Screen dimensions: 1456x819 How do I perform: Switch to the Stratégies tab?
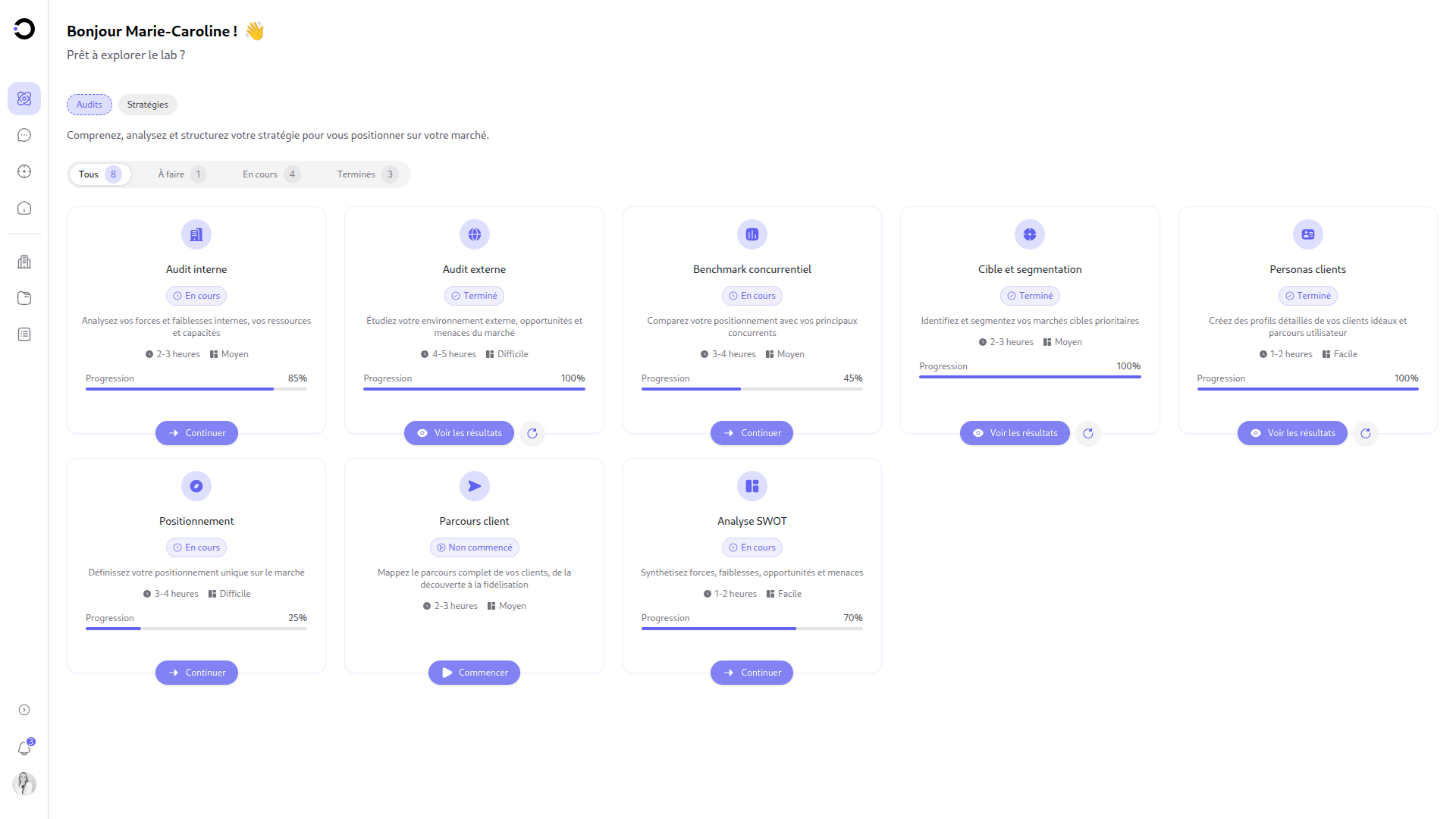(x=148, y=105)
